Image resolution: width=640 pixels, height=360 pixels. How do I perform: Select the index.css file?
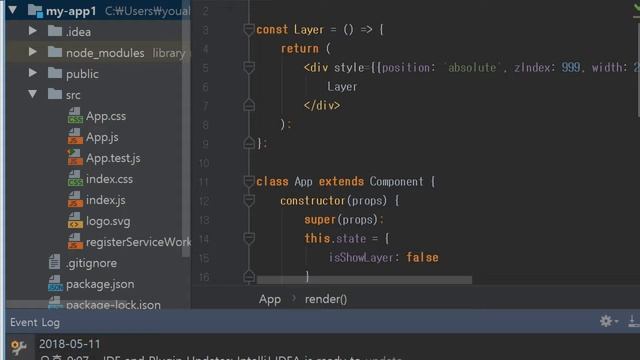109,179
